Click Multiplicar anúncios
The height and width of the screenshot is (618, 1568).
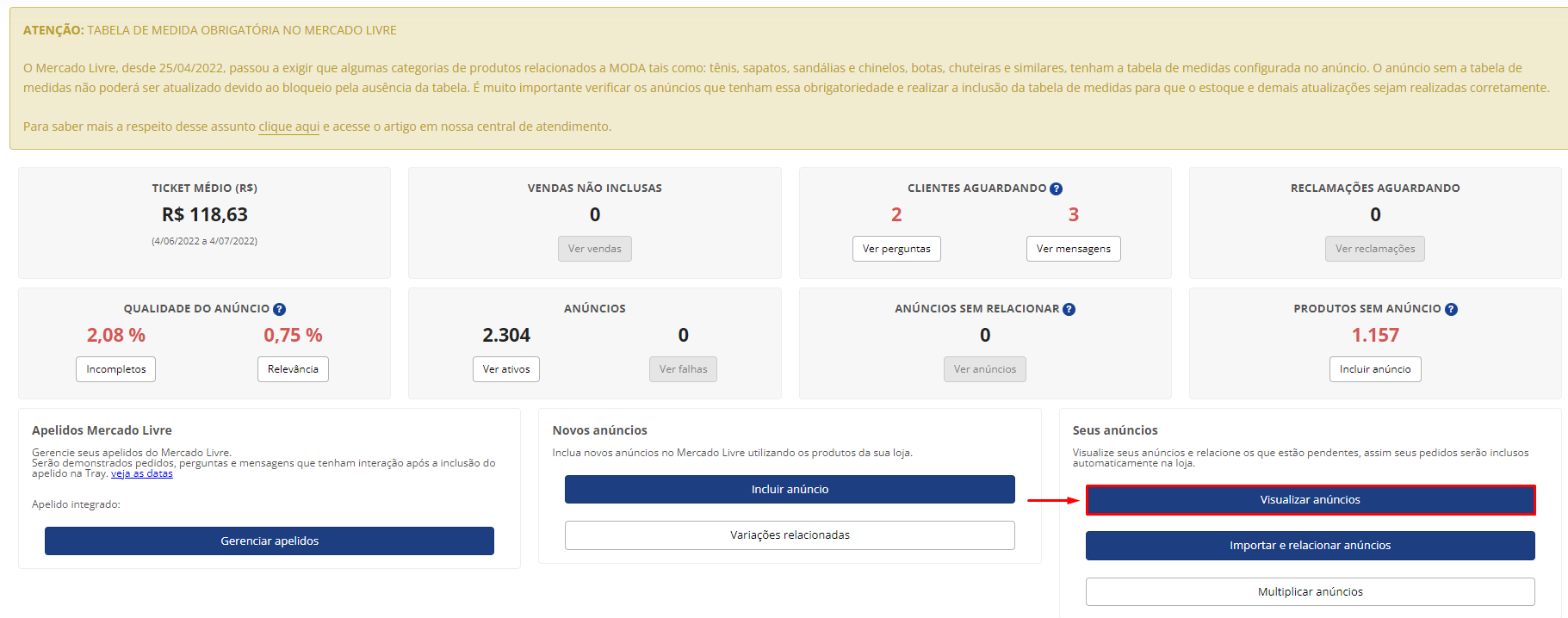tap(1311, 591)
